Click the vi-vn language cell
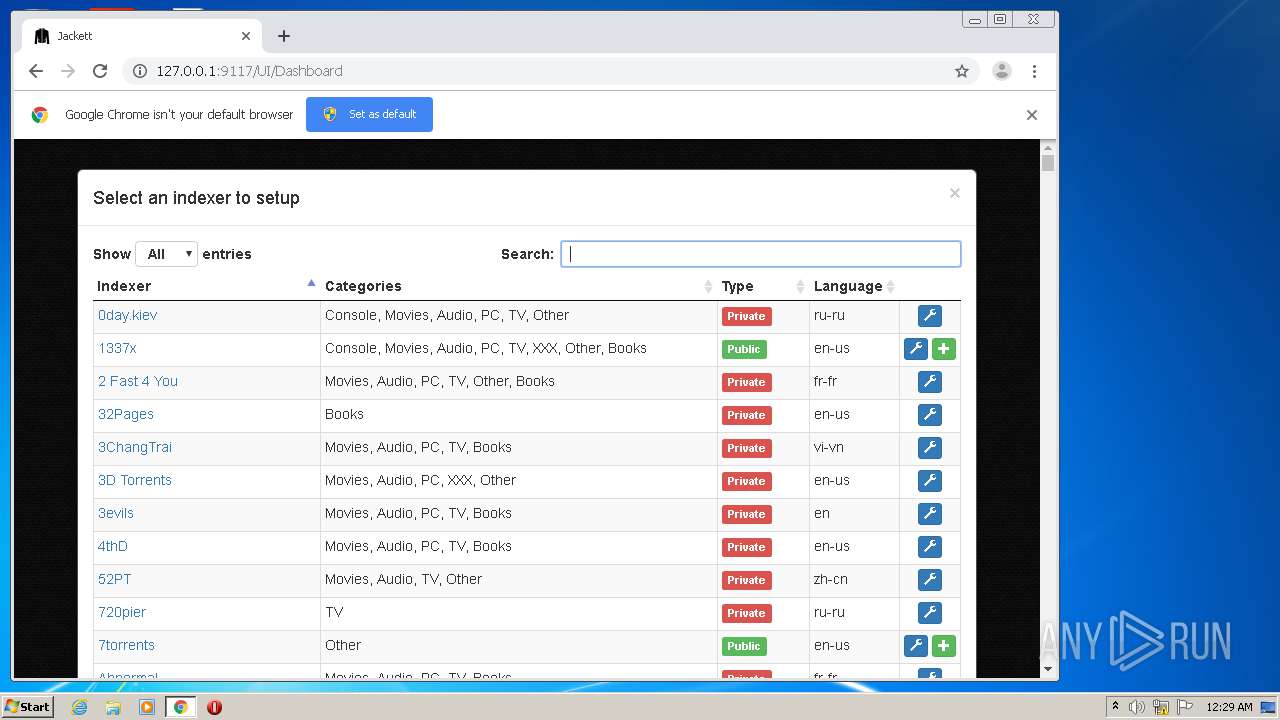Screen dimensions: 1280x720 (x=855, y=447)
